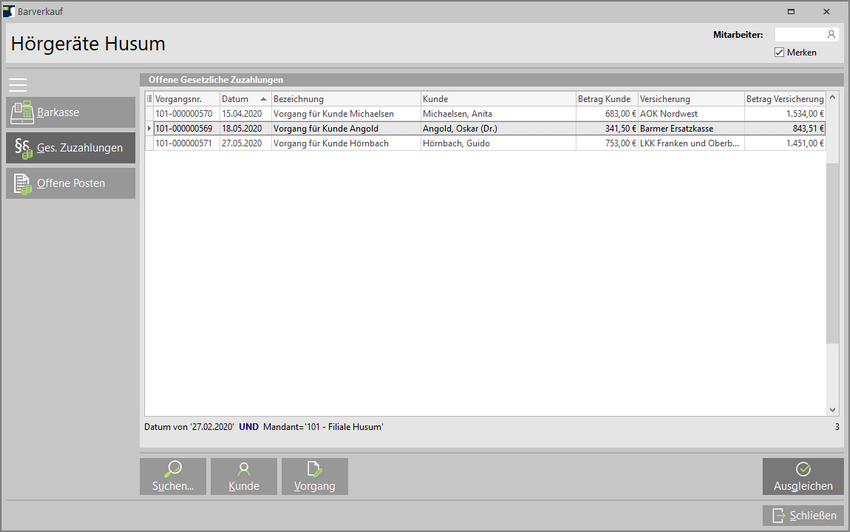Open the hamburger menu icon
Viewport: 850px width, 532px height.
point(18,84)
